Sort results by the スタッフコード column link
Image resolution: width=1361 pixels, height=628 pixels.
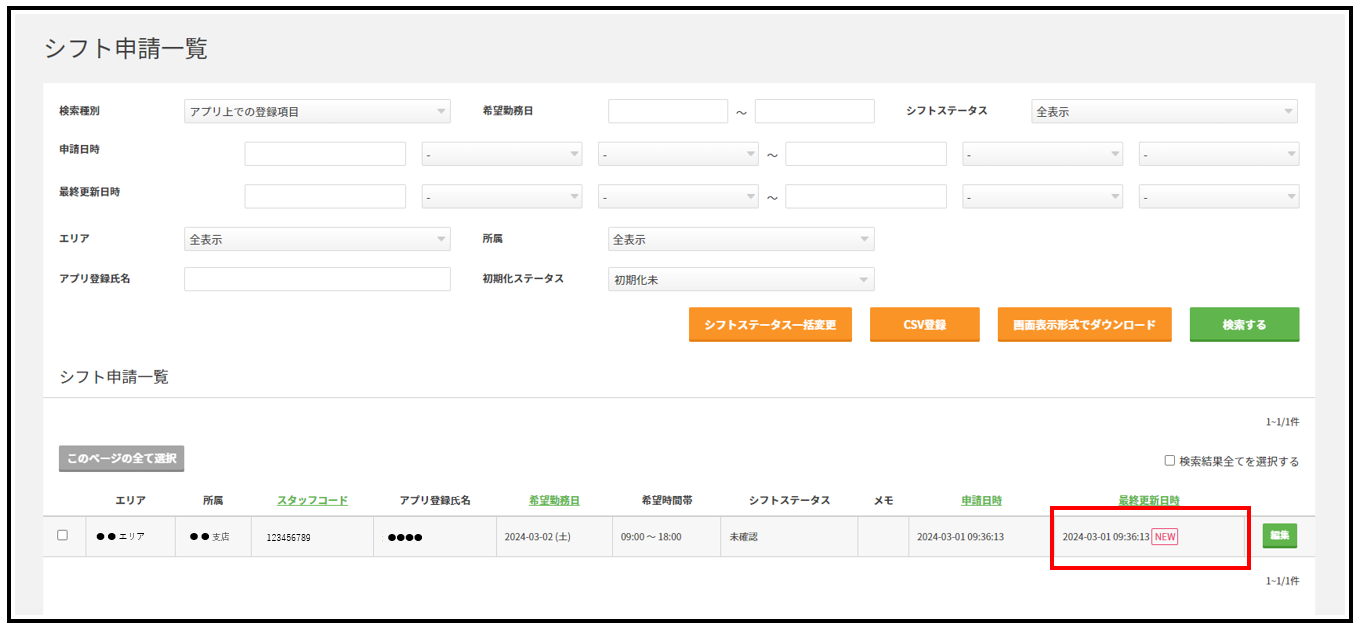(310, 499)
